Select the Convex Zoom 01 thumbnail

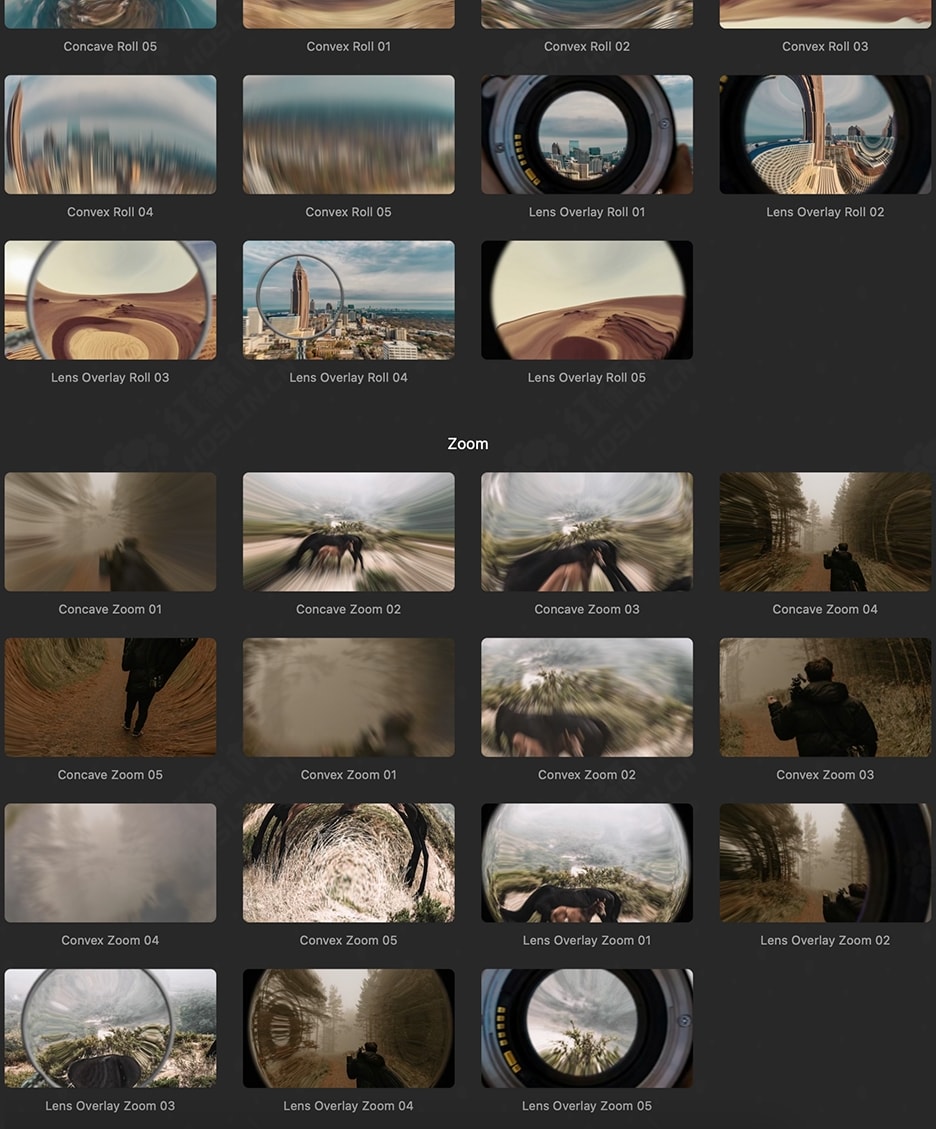coord(348,698)
